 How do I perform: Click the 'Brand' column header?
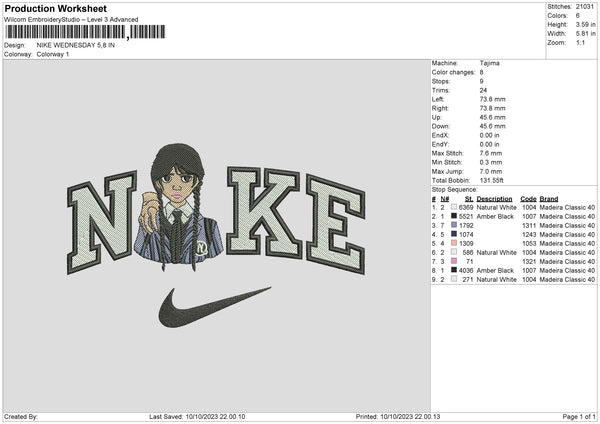[x=549, y=199]
